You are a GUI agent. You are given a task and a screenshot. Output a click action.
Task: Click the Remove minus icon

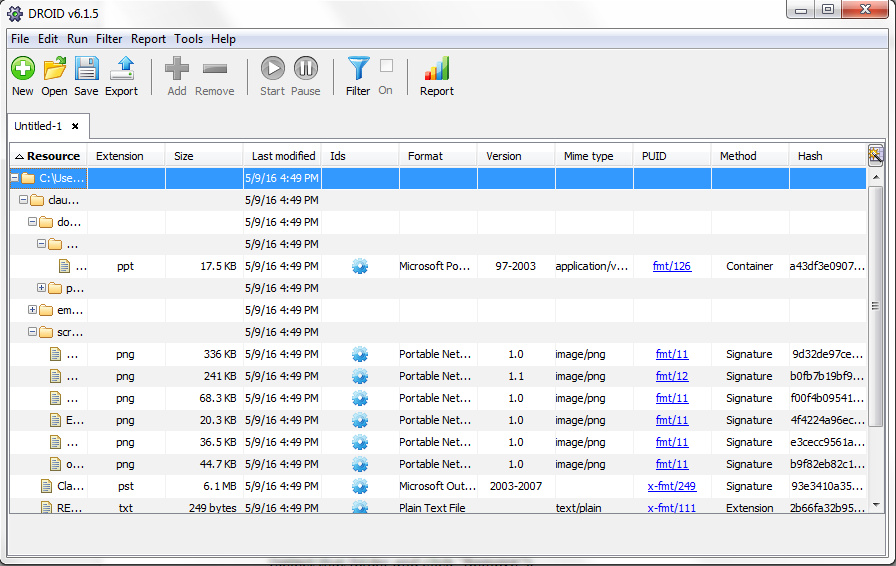pyautogui.click(x=215, y=69)
